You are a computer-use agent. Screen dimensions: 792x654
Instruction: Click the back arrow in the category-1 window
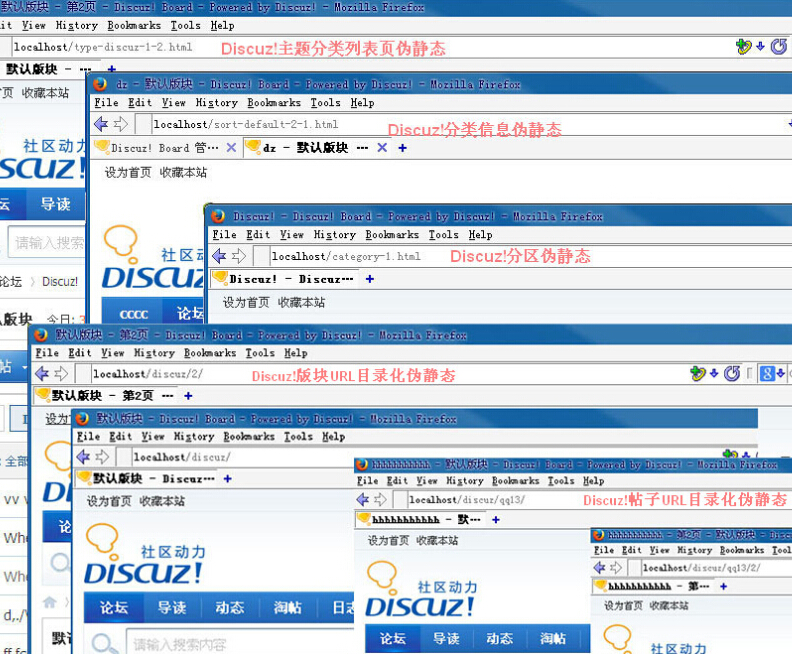pyautogui.click(x=219, y=256)
